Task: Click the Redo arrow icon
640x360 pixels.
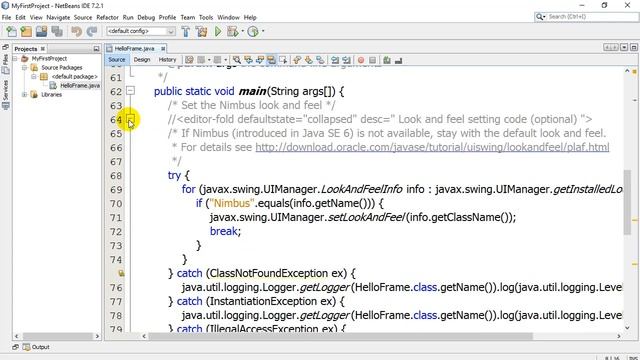Action: point(92,31)
